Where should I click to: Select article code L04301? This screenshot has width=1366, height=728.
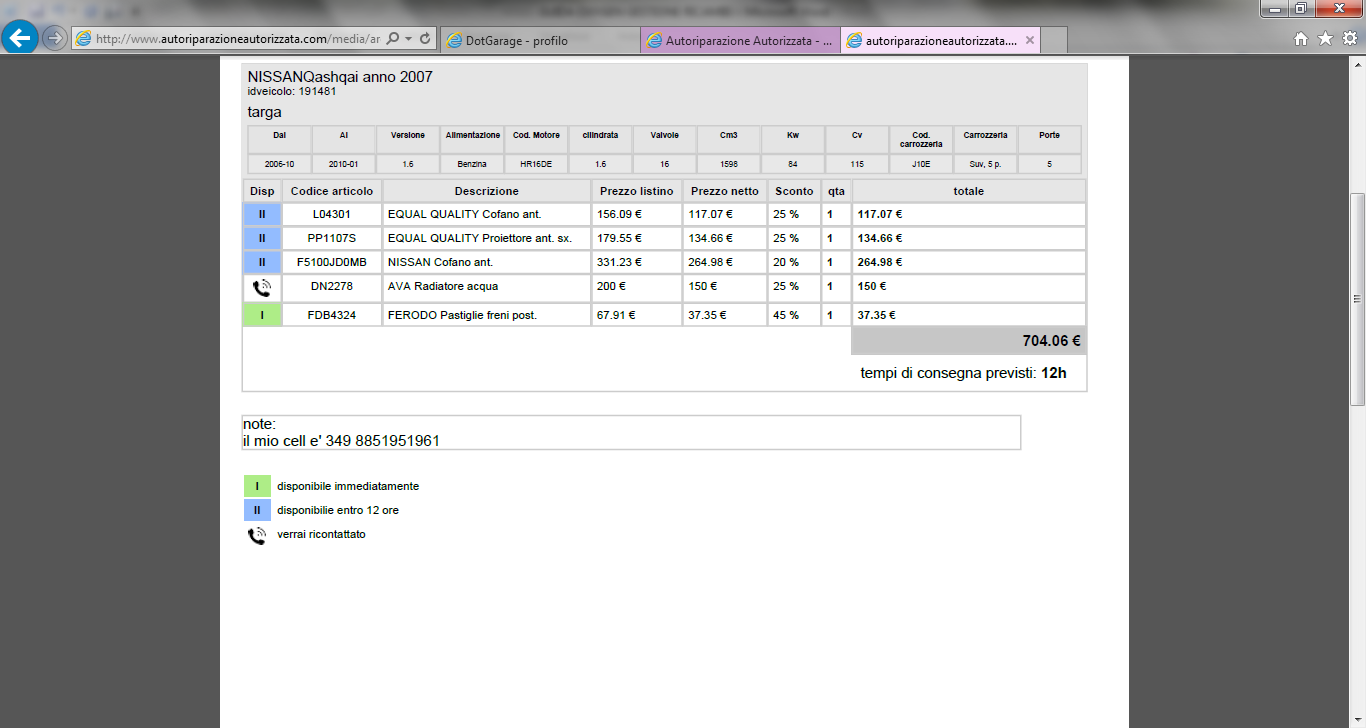click(x=332, y=214)
